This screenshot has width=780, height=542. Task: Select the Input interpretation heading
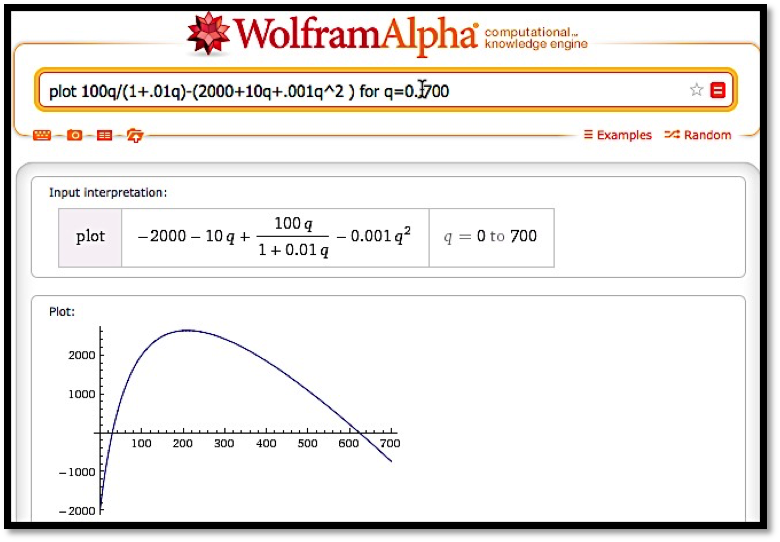108,192
